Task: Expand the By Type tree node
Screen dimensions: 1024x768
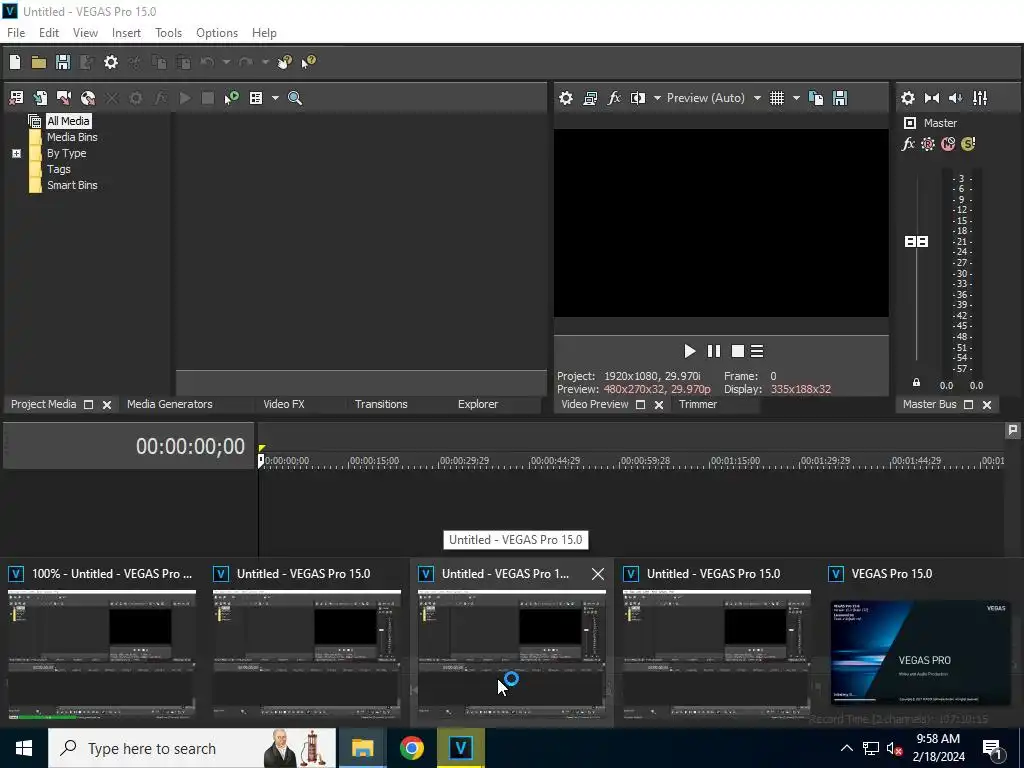Action: pyautogui.click(x=16, y=153)
